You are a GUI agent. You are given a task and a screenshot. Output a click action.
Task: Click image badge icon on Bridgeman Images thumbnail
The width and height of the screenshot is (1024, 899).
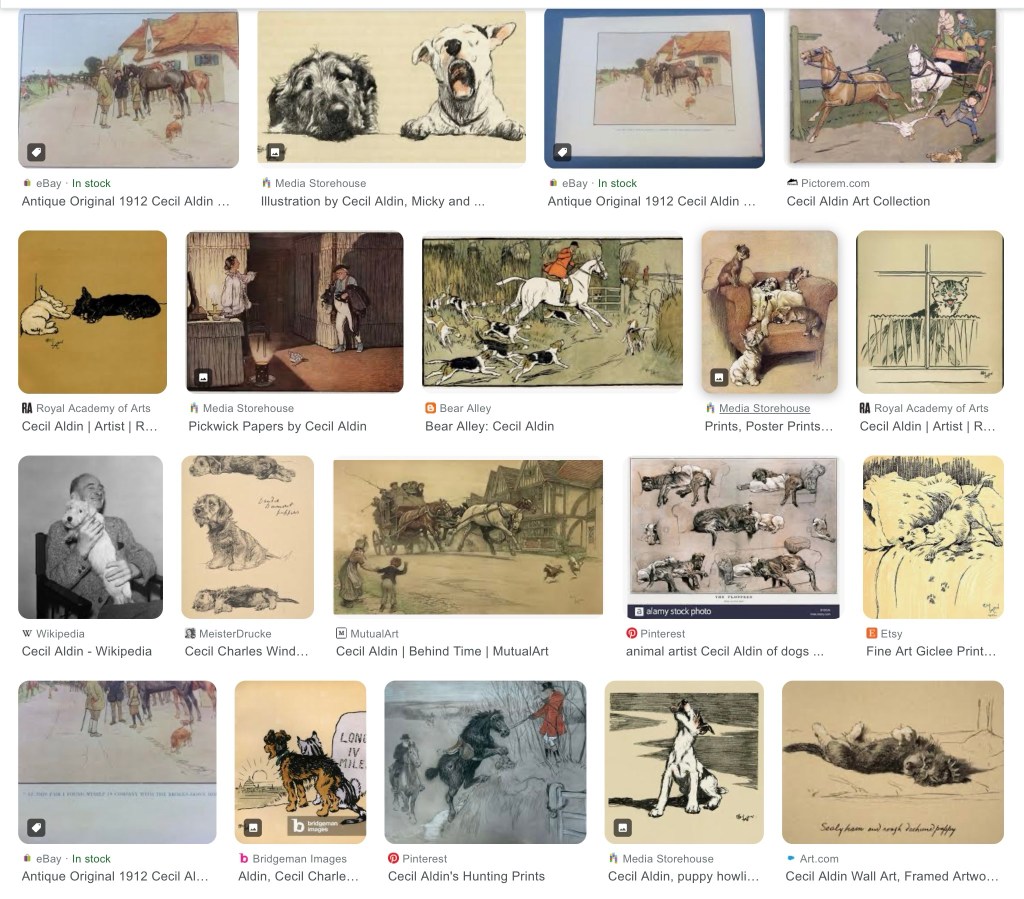pos(253,827)
